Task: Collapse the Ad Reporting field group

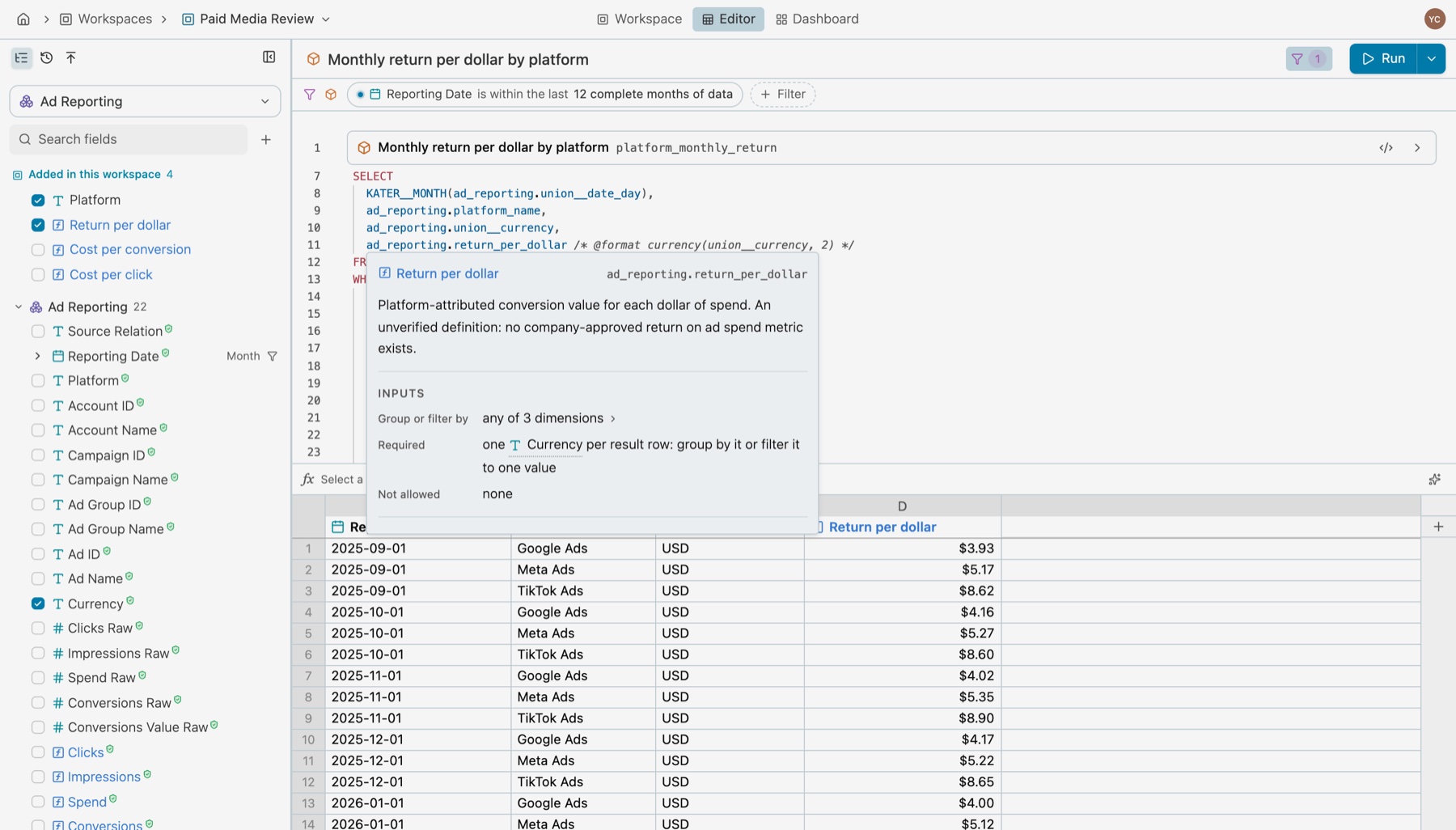Action: coord(19,307)
